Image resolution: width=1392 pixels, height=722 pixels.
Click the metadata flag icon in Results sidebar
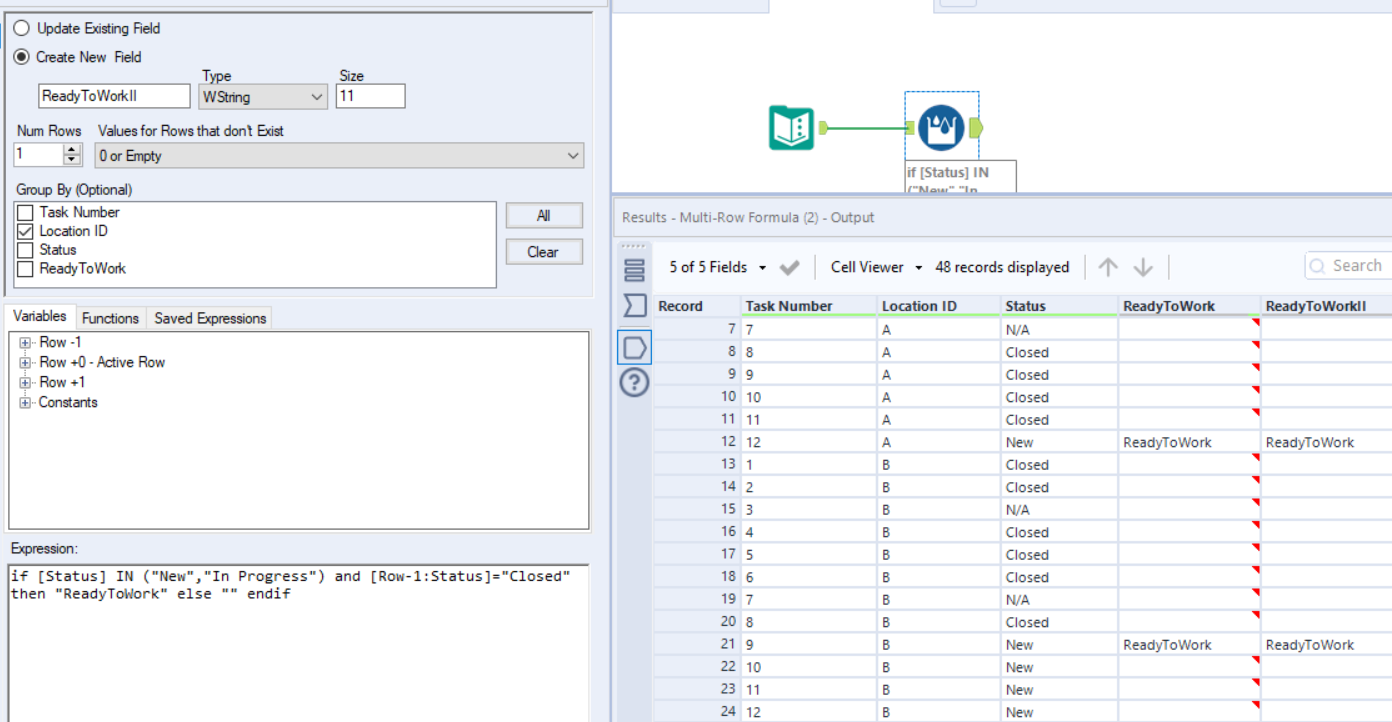[634, 305]
